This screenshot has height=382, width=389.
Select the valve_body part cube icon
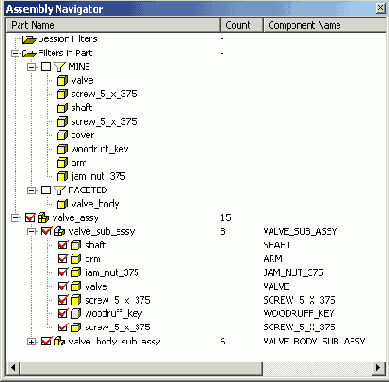62,204
